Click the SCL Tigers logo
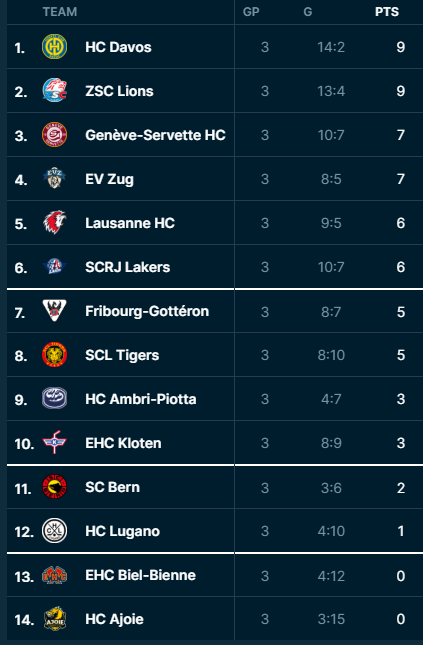 pyautogui.click(x=54, y=355)
